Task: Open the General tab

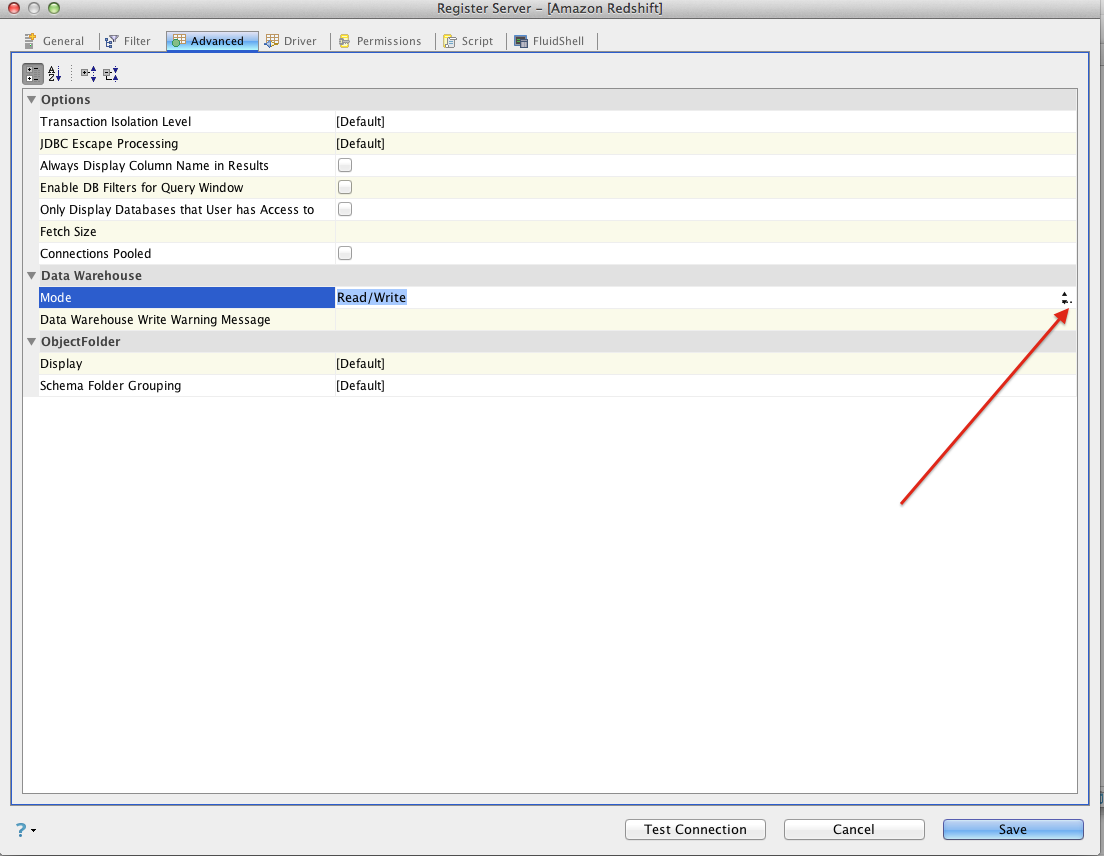Action: [x=54, y=41]
